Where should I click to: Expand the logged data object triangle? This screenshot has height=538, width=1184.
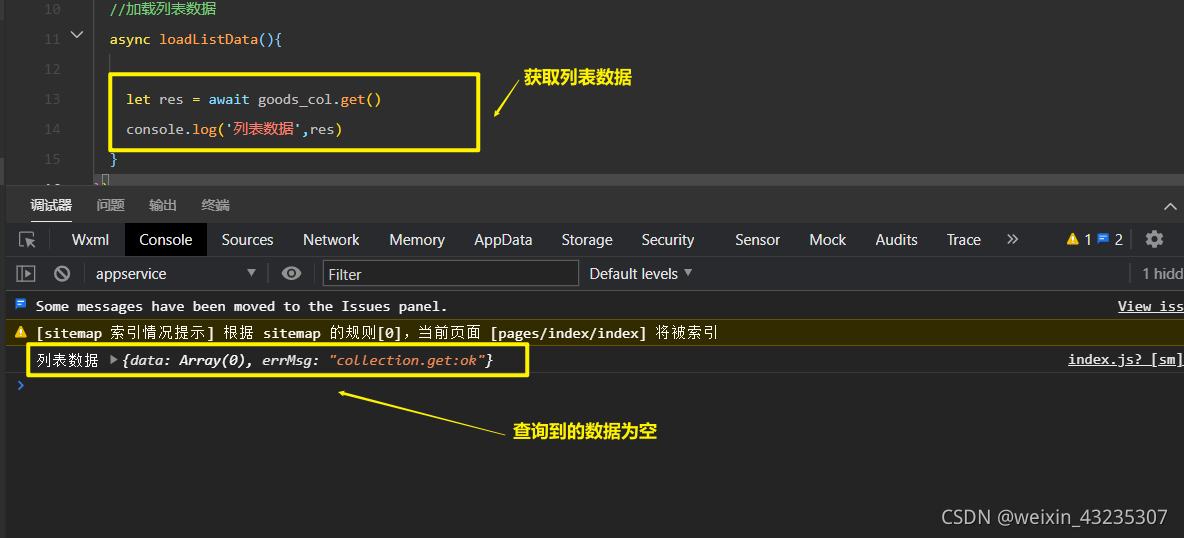pyautogui.click(x=114, y=360)
